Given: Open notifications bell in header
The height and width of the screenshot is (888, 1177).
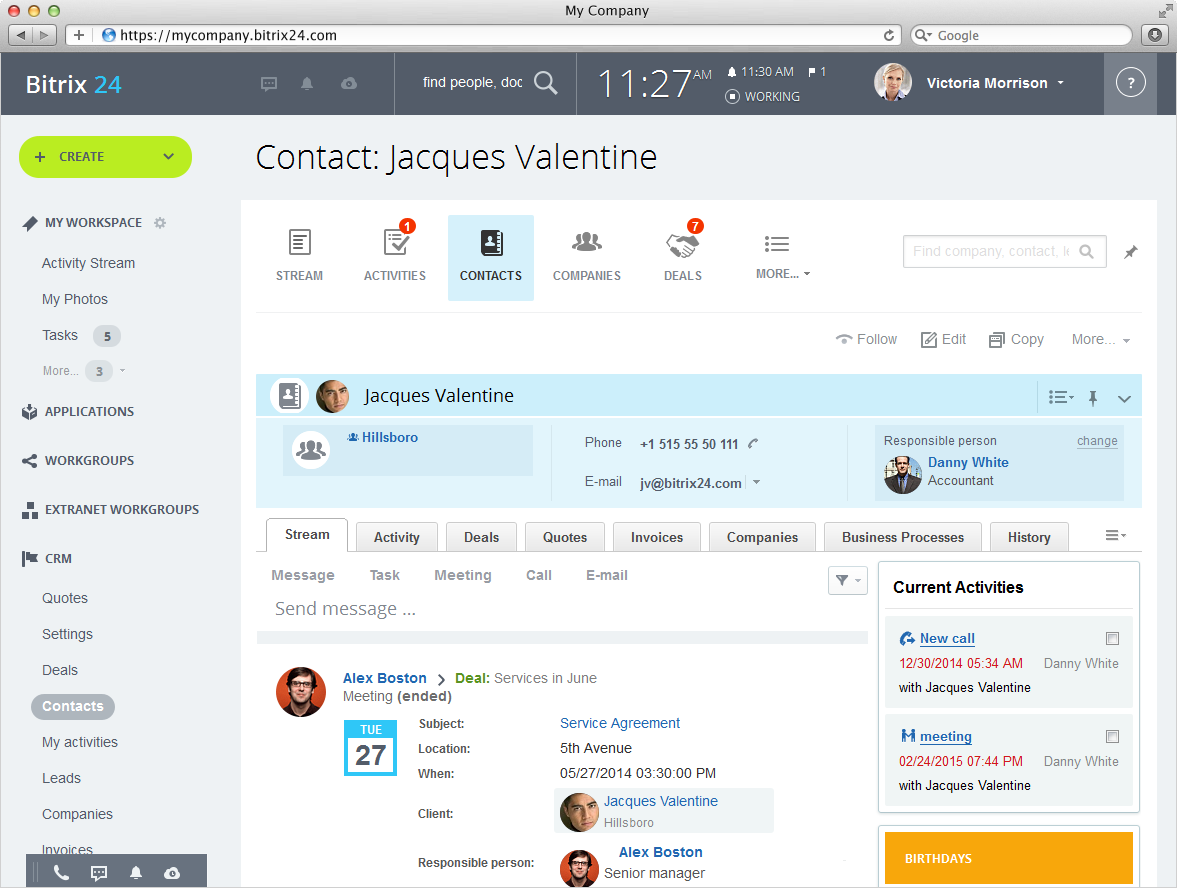Looking at the screenshot, I should tap(307, 83).
